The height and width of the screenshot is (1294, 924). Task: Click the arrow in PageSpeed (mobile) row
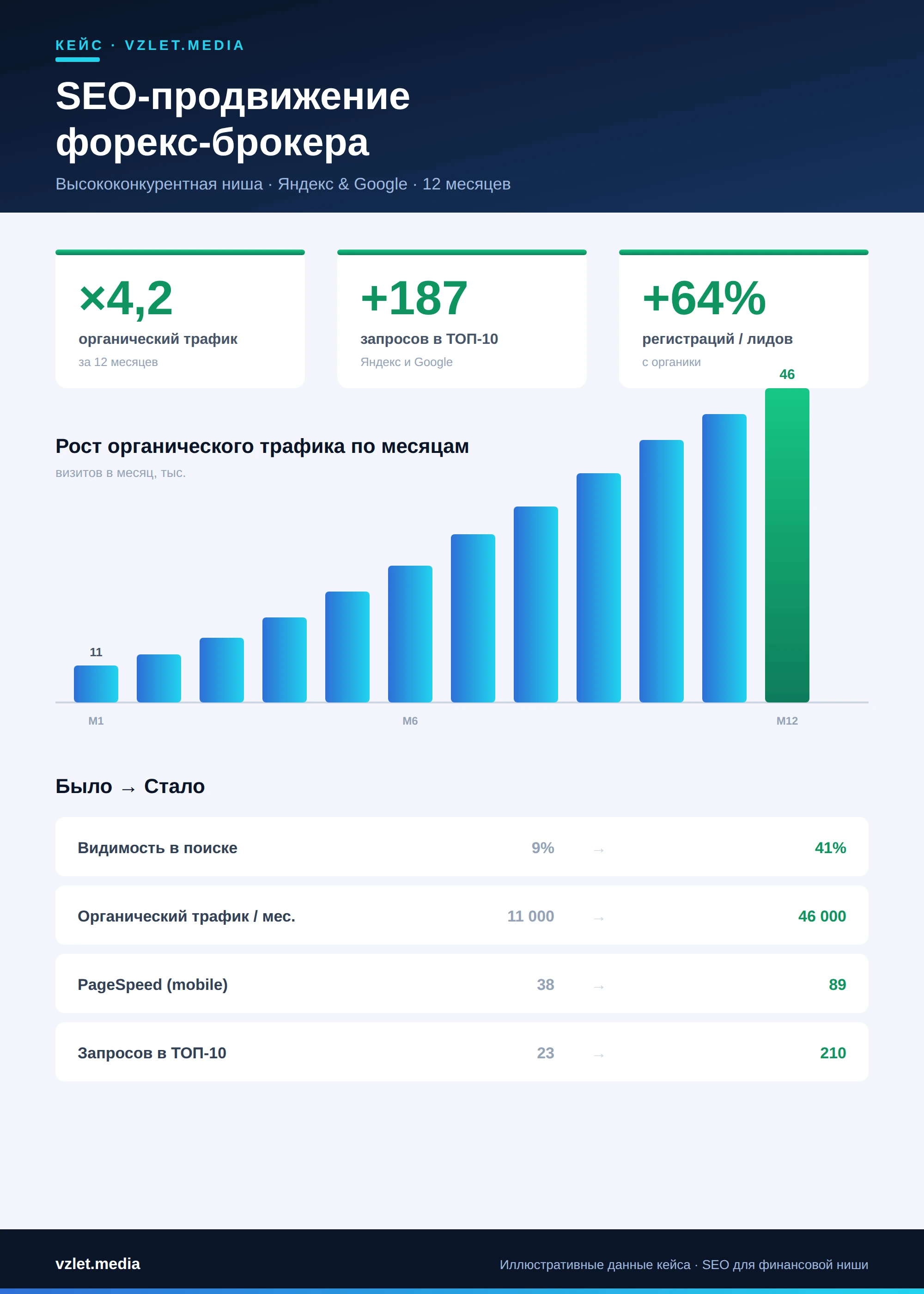click(599, 987)
